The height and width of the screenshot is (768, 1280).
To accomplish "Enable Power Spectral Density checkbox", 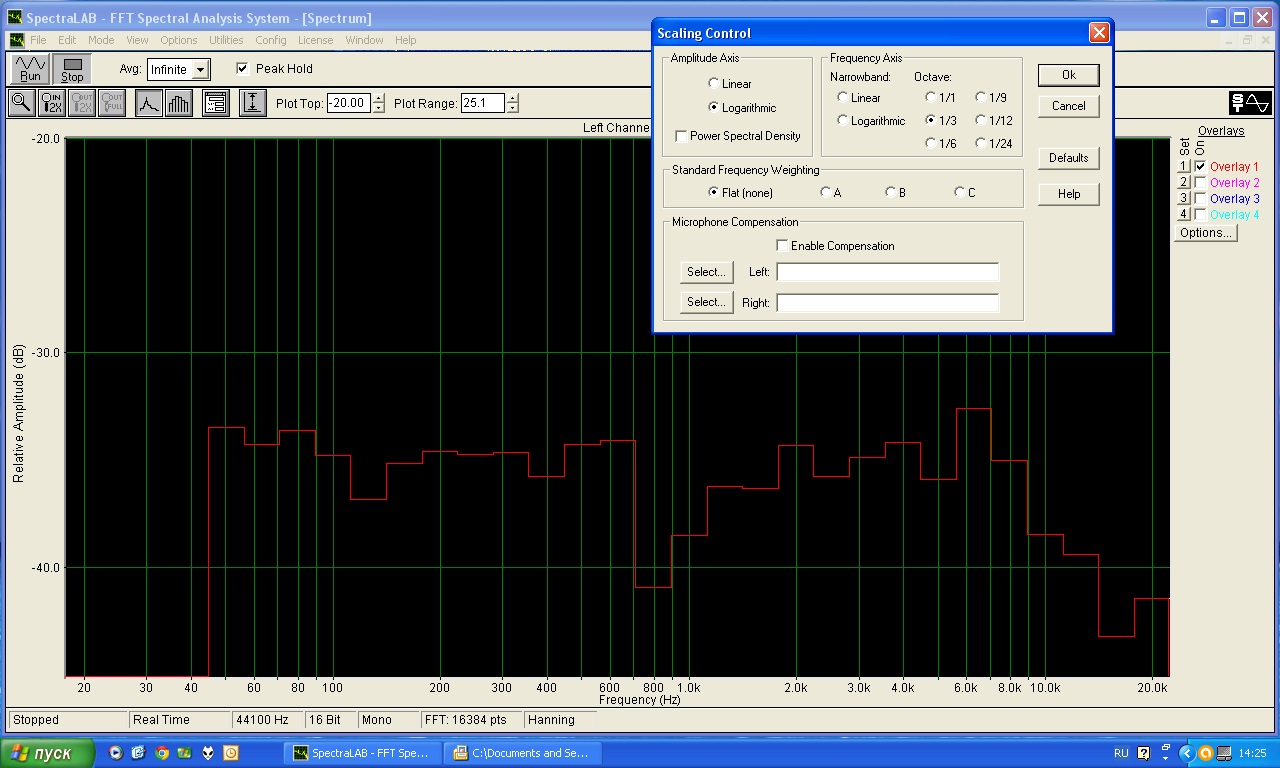I will [682, 136].
